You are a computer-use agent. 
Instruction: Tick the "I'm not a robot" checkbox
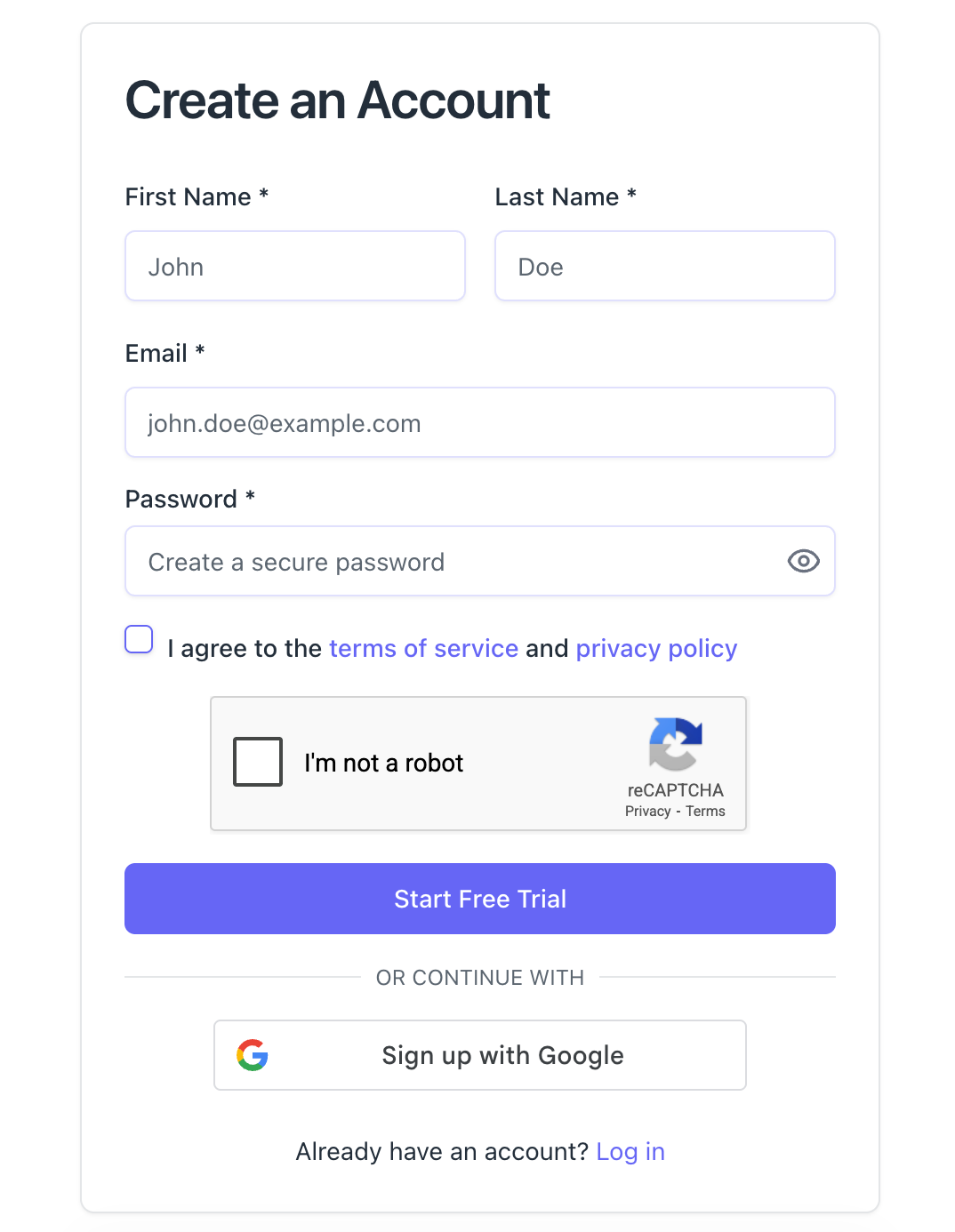pyautogui.click(x=258, y=762)
